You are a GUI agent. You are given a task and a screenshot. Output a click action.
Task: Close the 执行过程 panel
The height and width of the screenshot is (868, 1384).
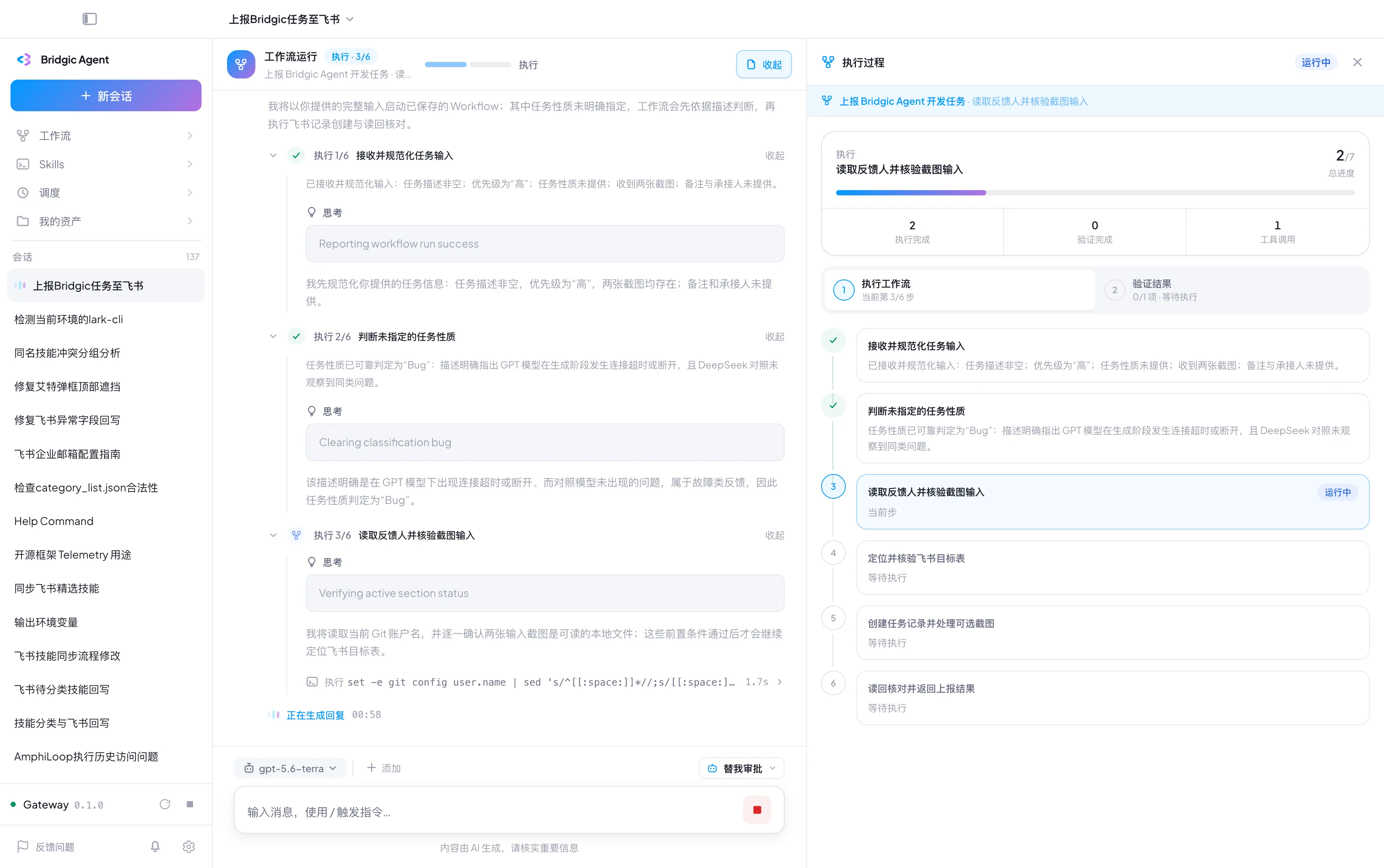(1357, 62)
